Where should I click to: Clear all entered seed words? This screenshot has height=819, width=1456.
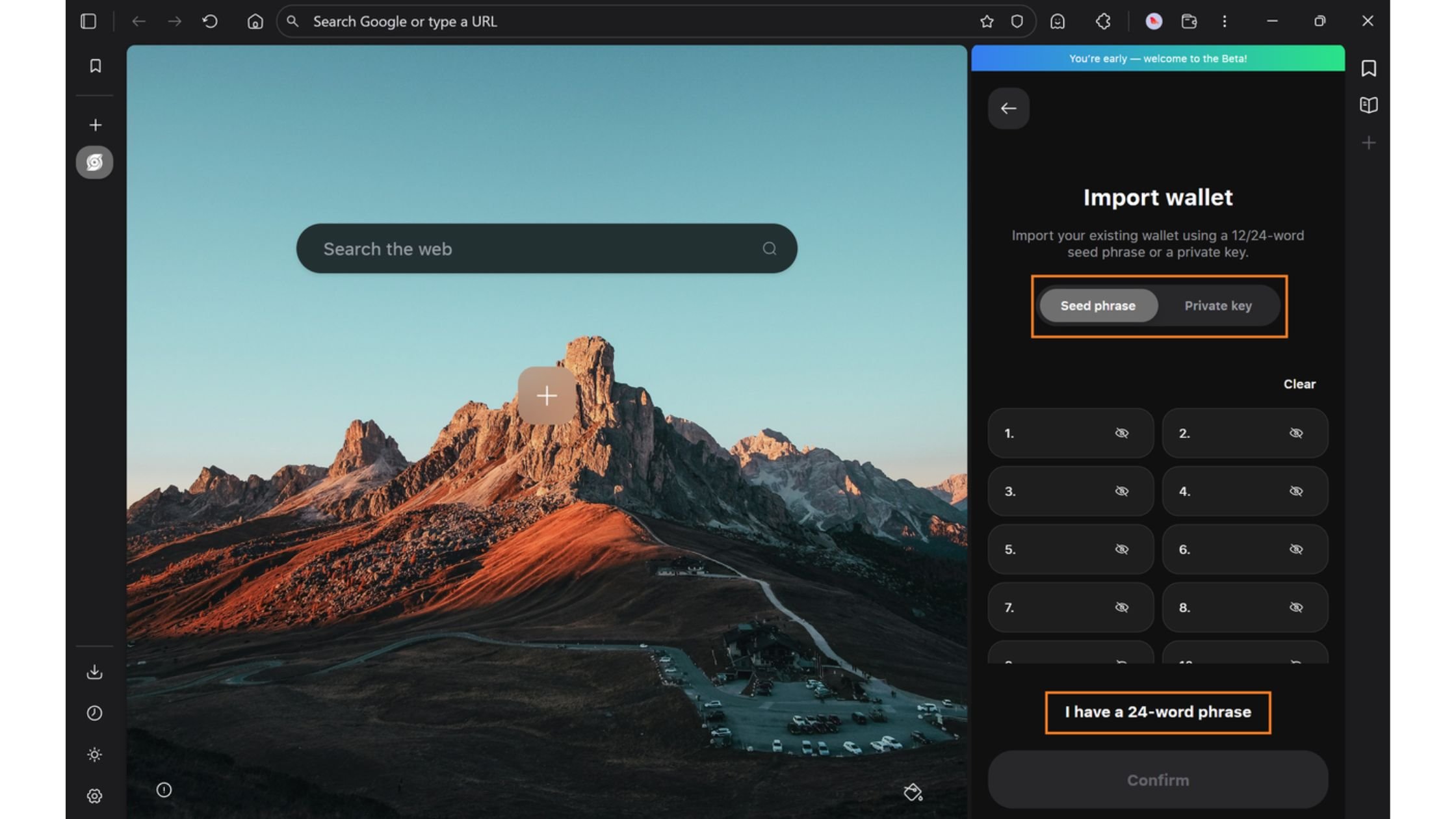coord(1299,383)
